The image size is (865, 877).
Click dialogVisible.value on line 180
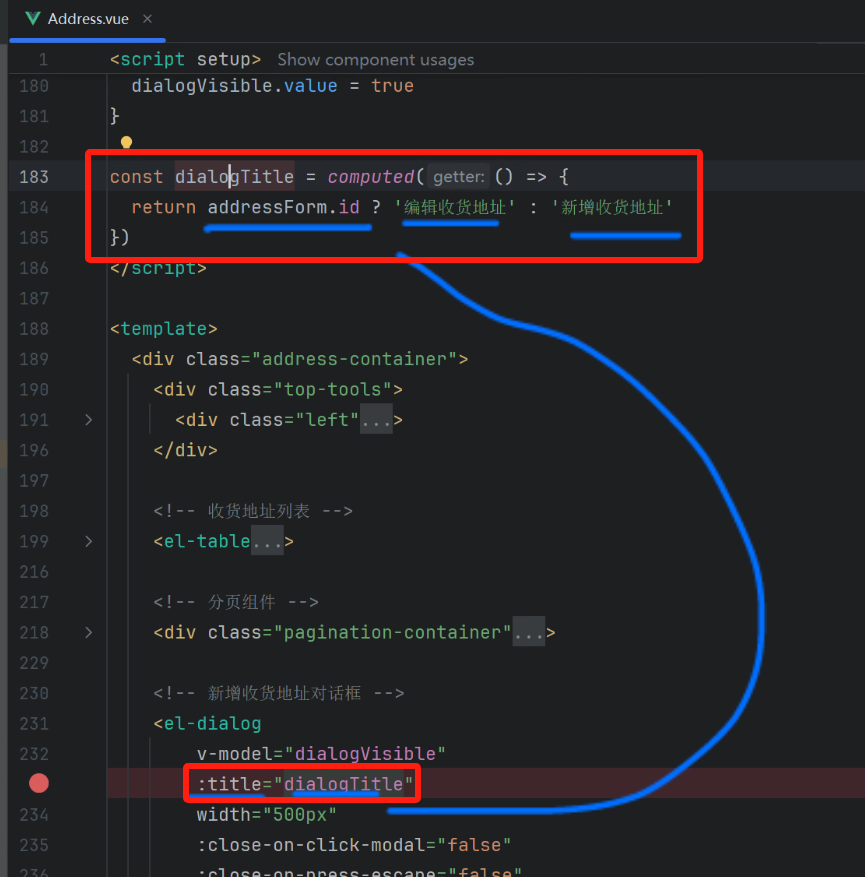point(234,86)
